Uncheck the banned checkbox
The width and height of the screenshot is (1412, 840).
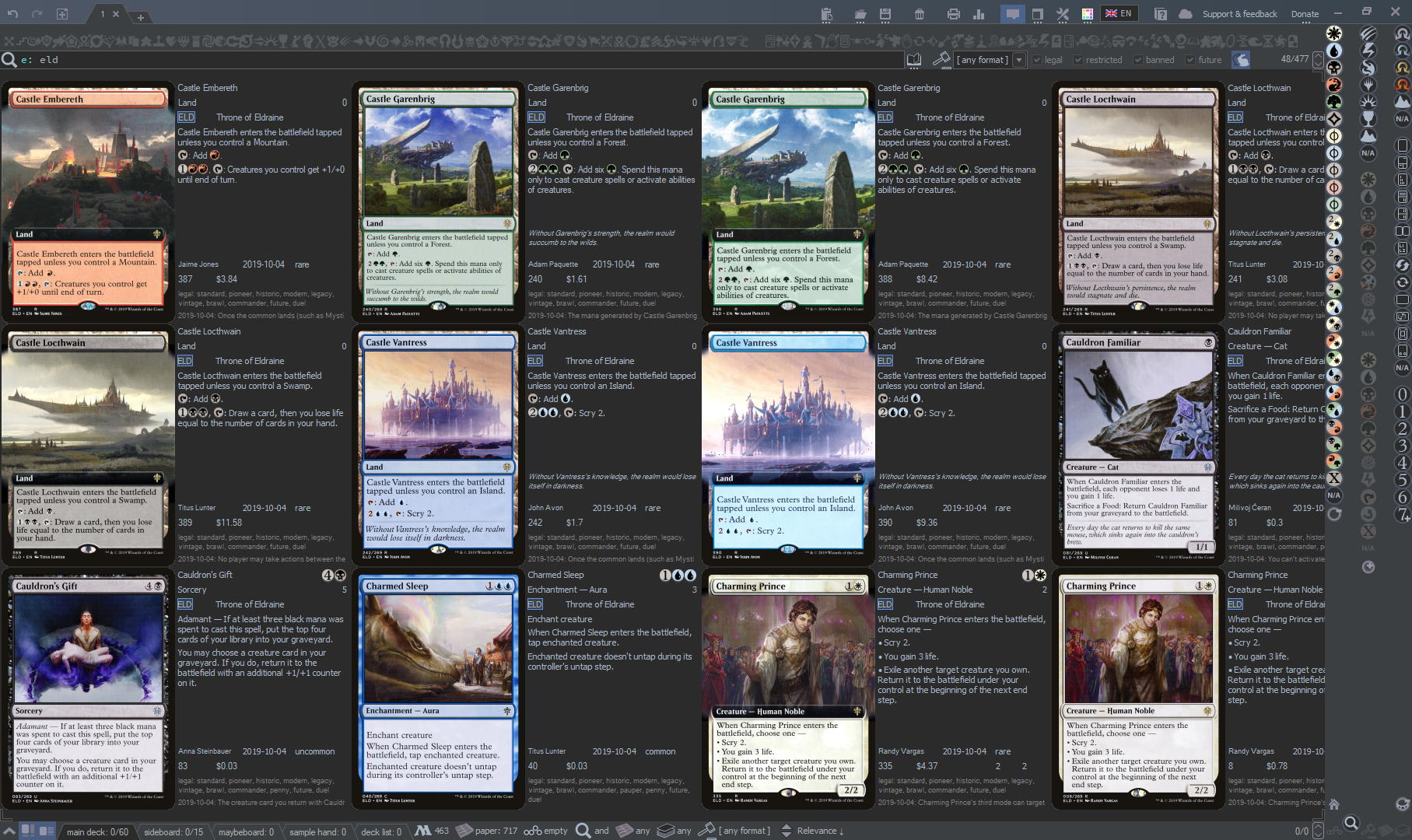1137,60
